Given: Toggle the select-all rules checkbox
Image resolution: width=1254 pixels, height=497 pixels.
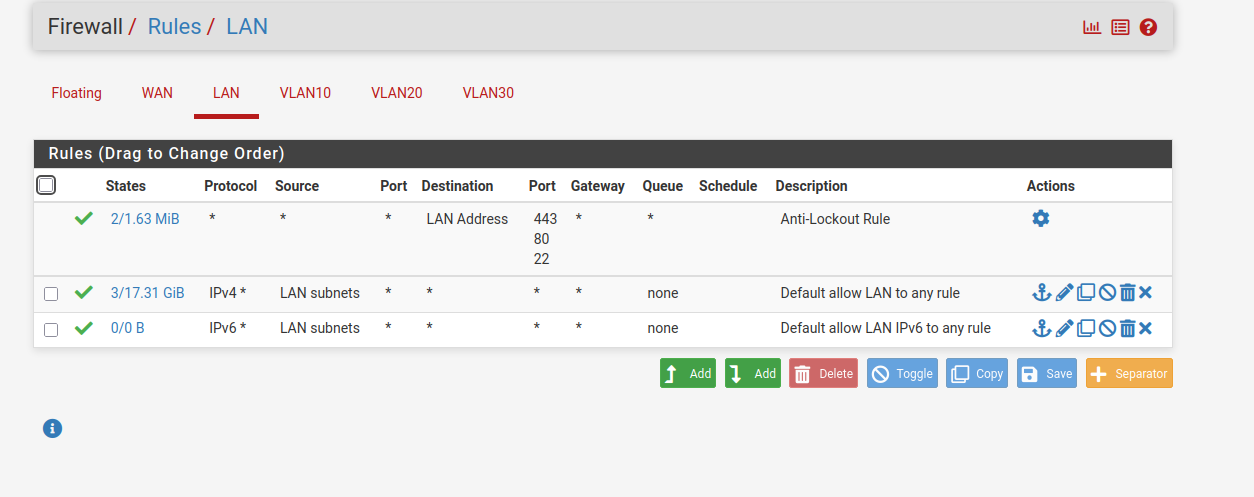Looking at the screenshot, I should click(46, 185).
